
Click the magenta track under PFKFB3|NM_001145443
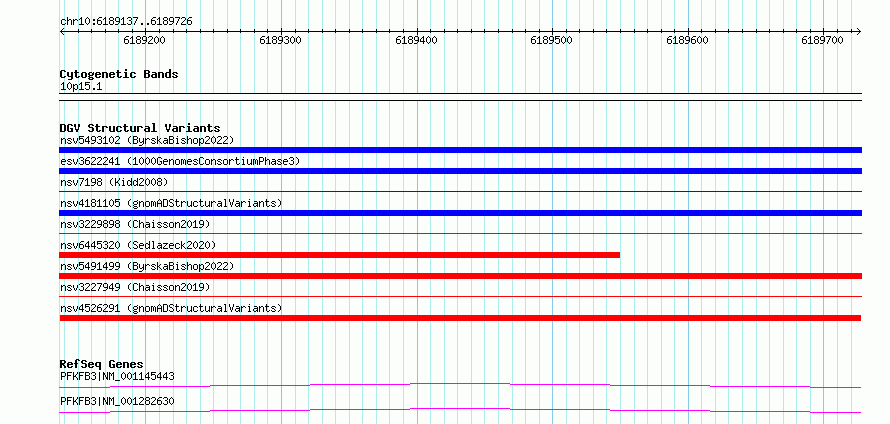coord(460,385)
